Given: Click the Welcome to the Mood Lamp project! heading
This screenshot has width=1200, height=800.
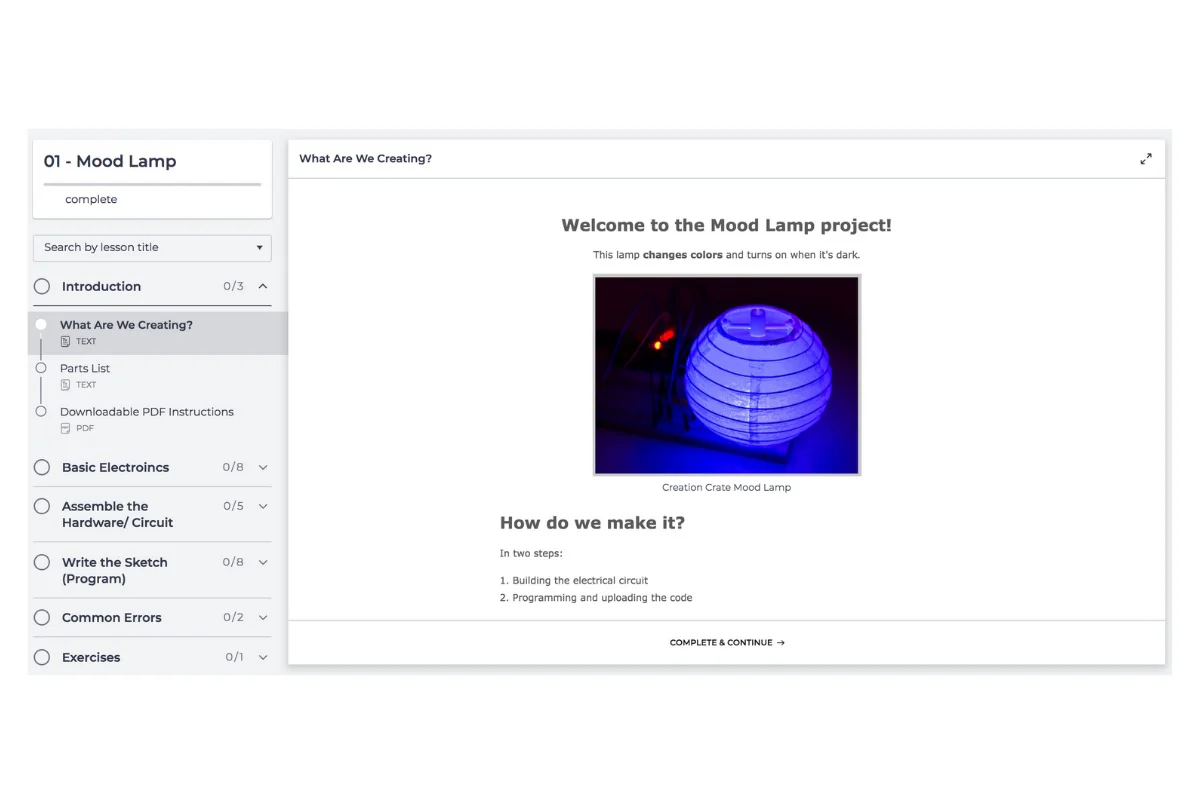Looking at the screenshot, I should (x=726, y=225).
